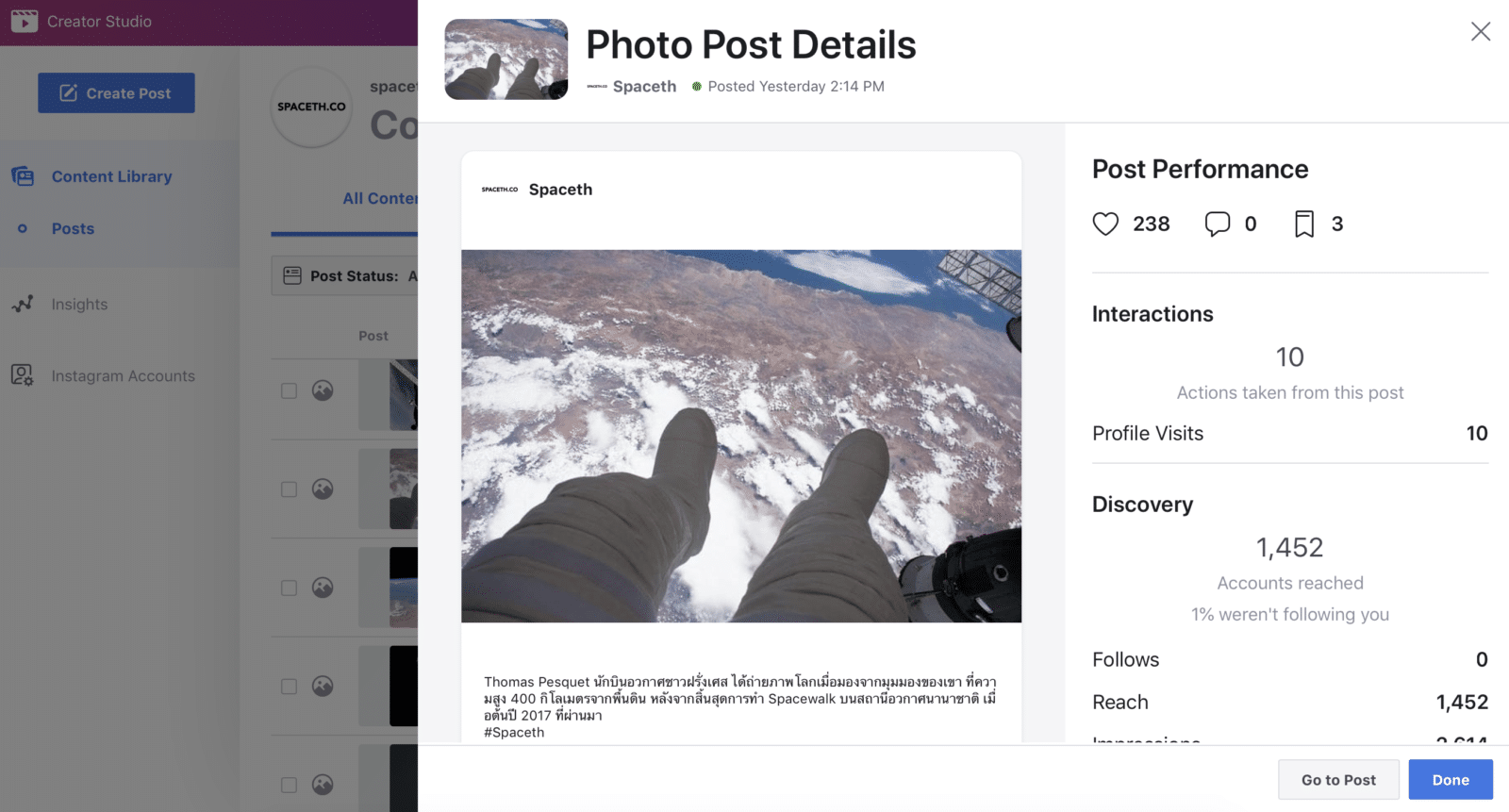
Task: Select Posts in the sidebar menu
Action: [x=73, y=228]
